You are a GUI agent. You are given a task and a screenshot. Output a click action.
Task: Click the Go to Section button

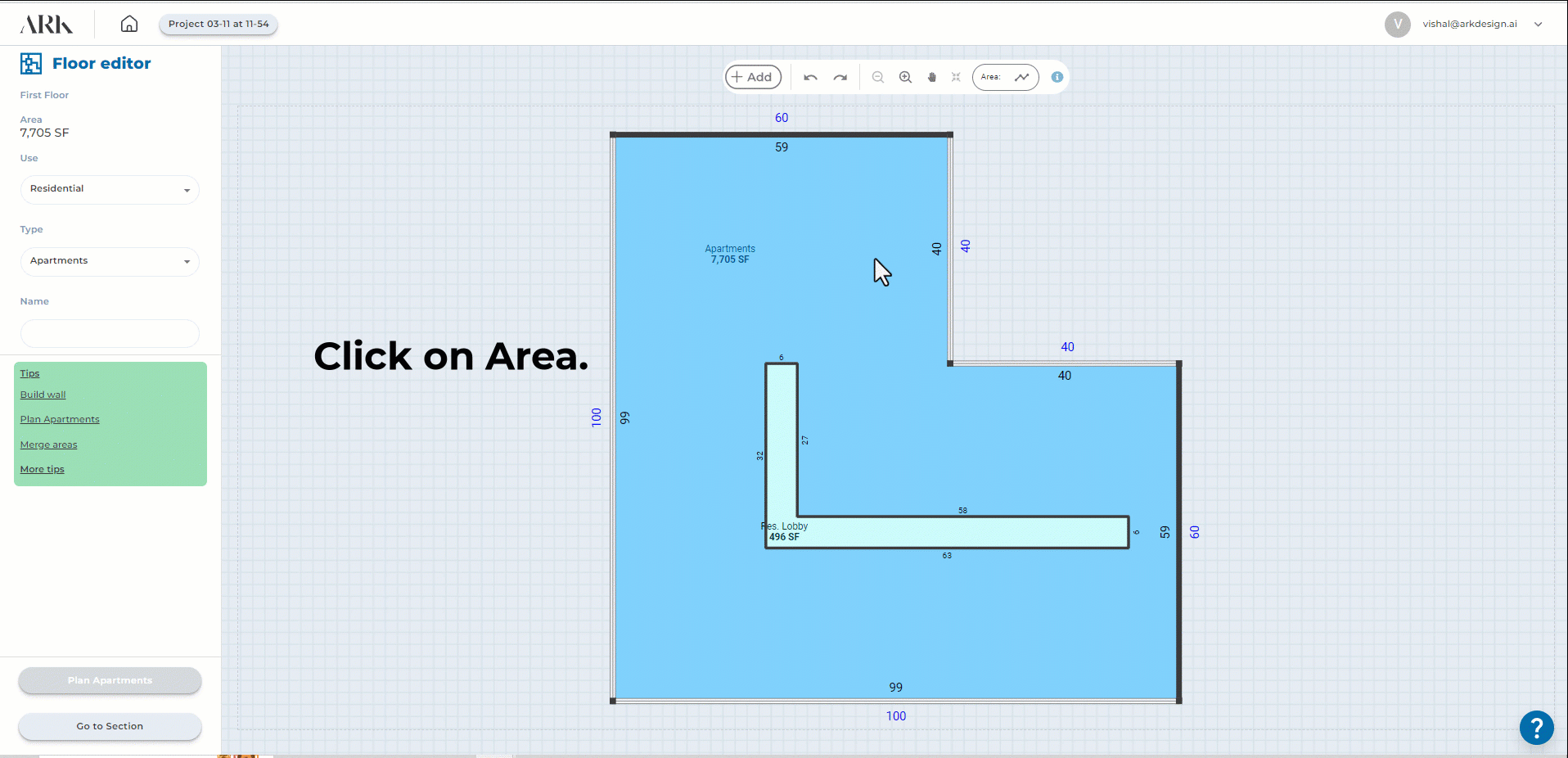click(110, 726)
